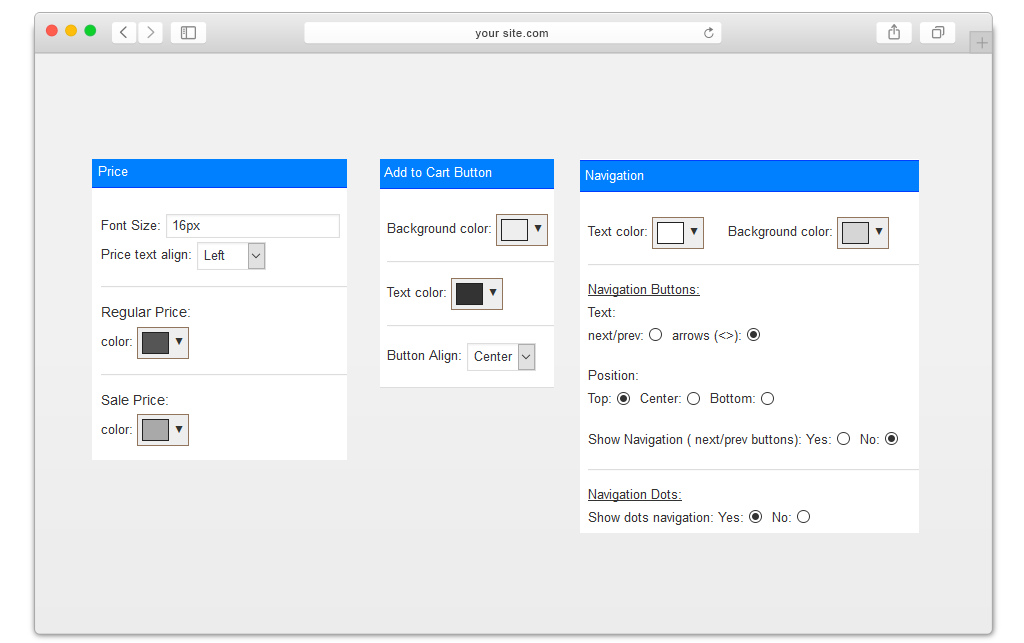
Task: Click the Sale Price light gray color swatch
Action: coord(155,430)
